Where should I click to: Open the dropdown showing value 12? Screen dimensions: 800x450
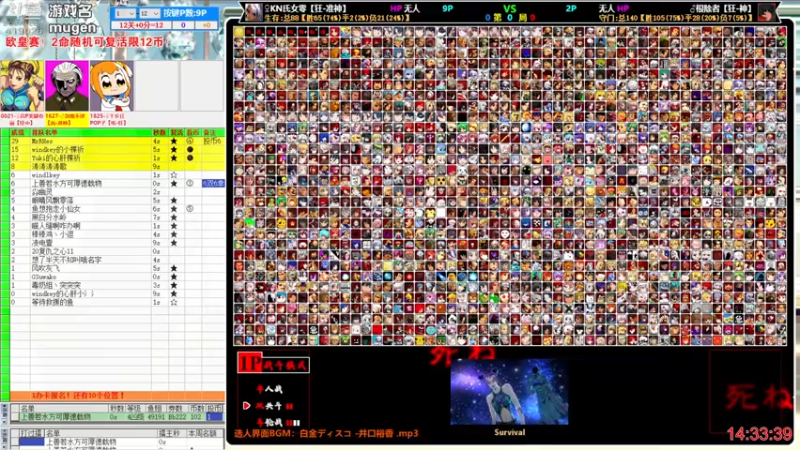[149, 13]
